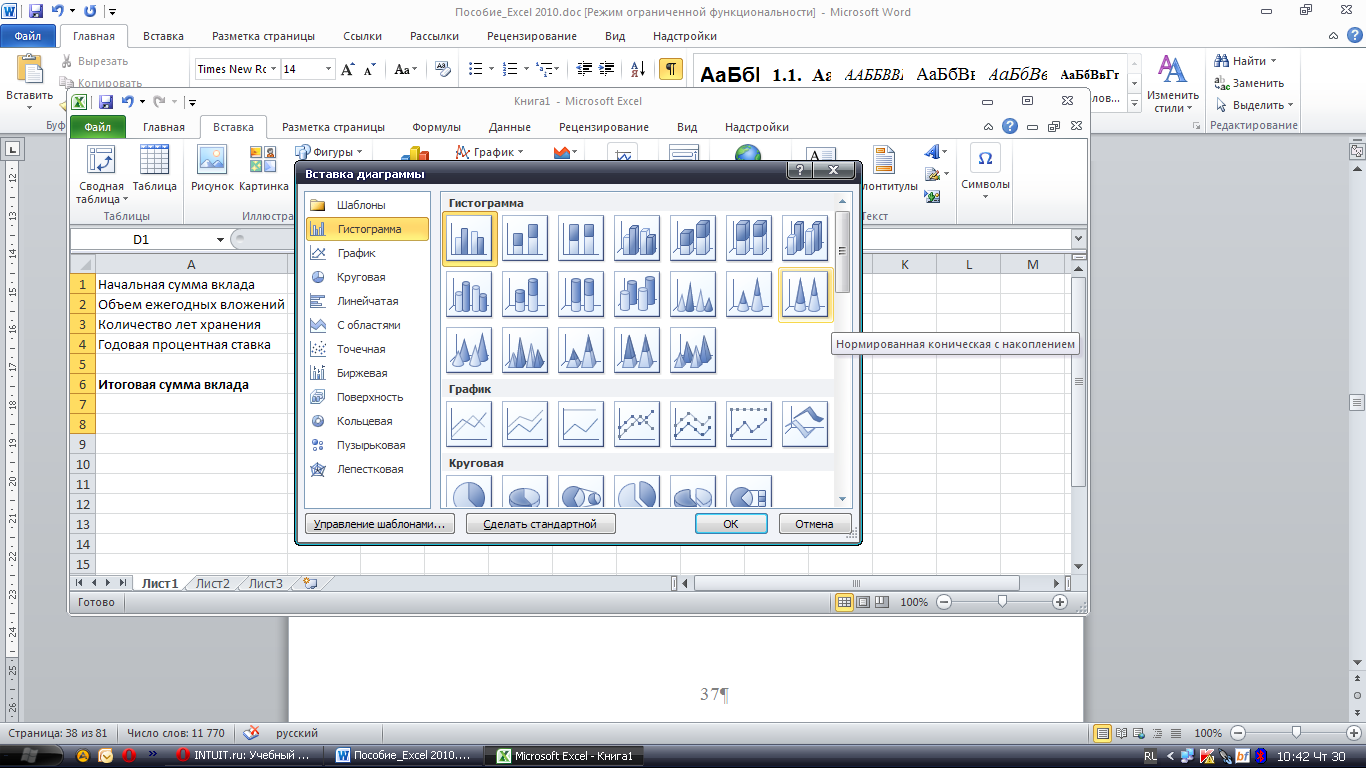Open Word Изменить стили button
The image size is (1366, 768).
point(1172,82)
